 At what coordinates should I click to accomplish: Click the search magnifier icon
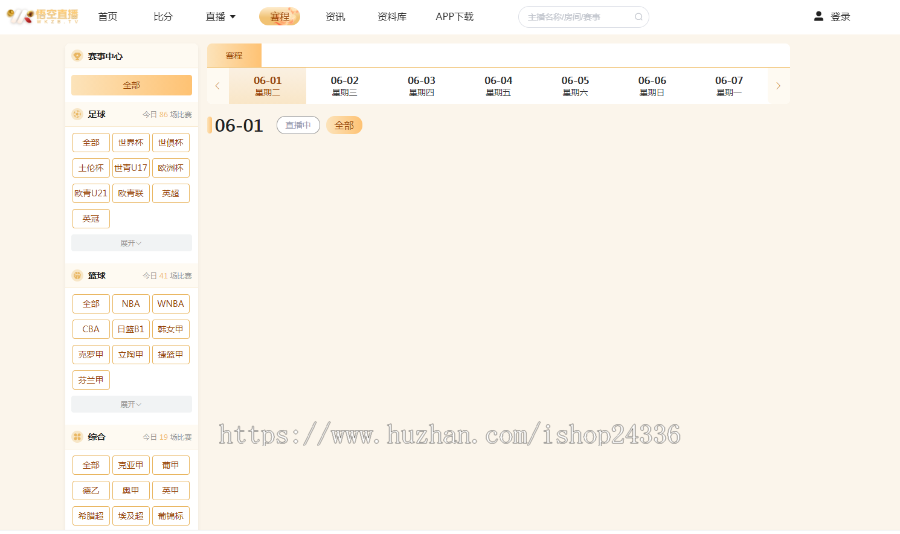(x=638, y=17)
